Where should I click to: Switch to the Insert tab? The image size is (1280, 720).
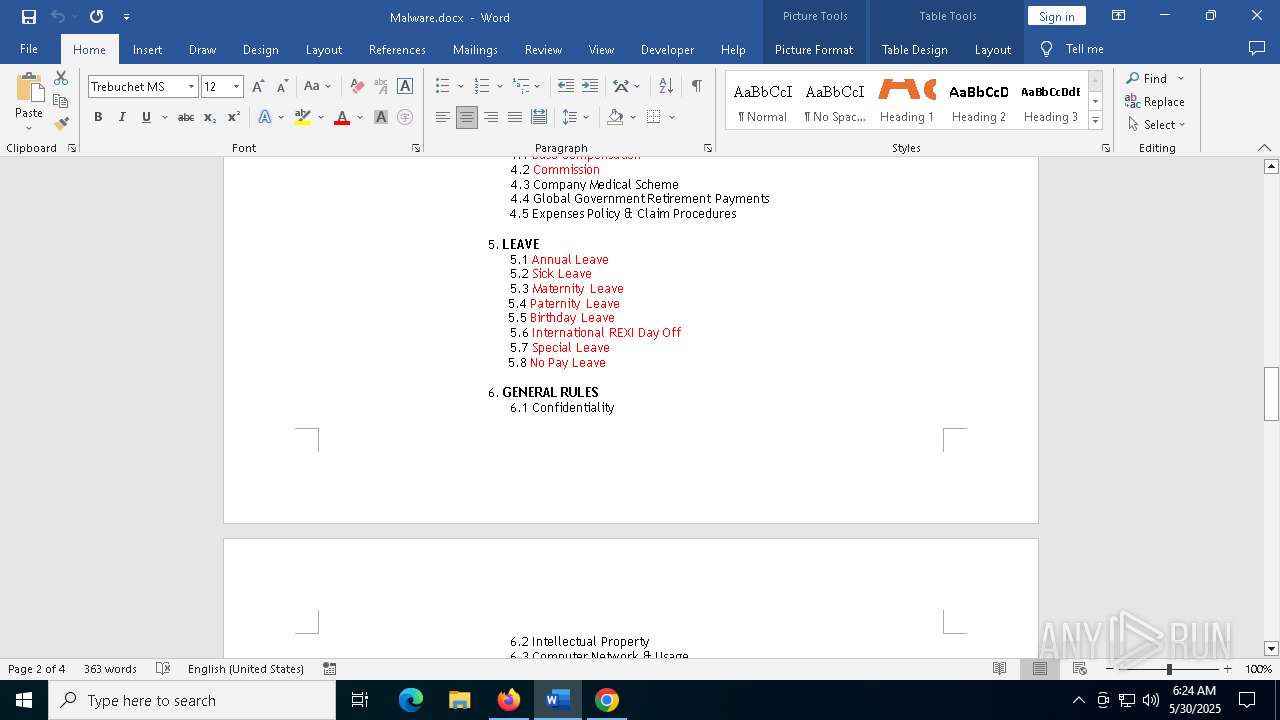(147, 49)
